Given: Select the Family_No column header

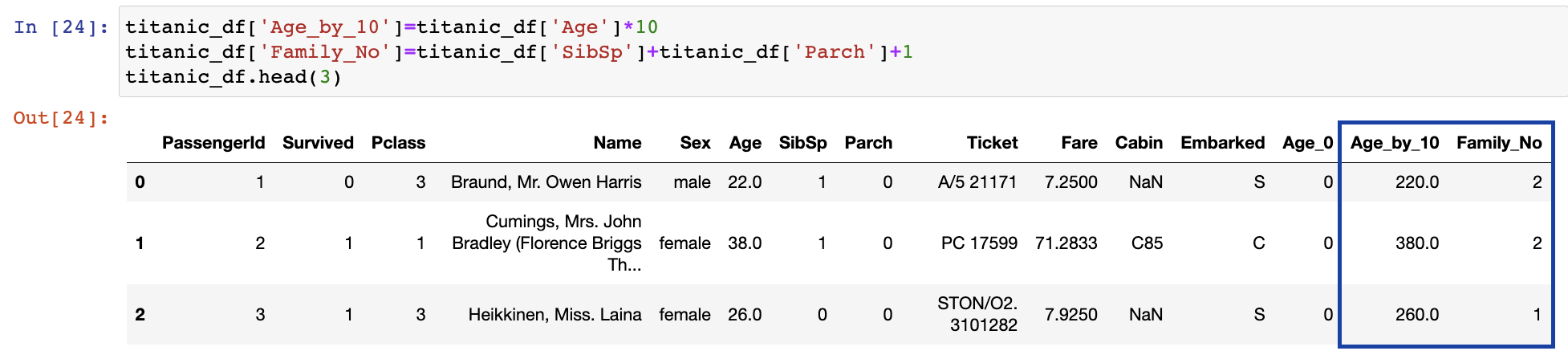Looking at the screenshot, I should (x=1499, y=143).
